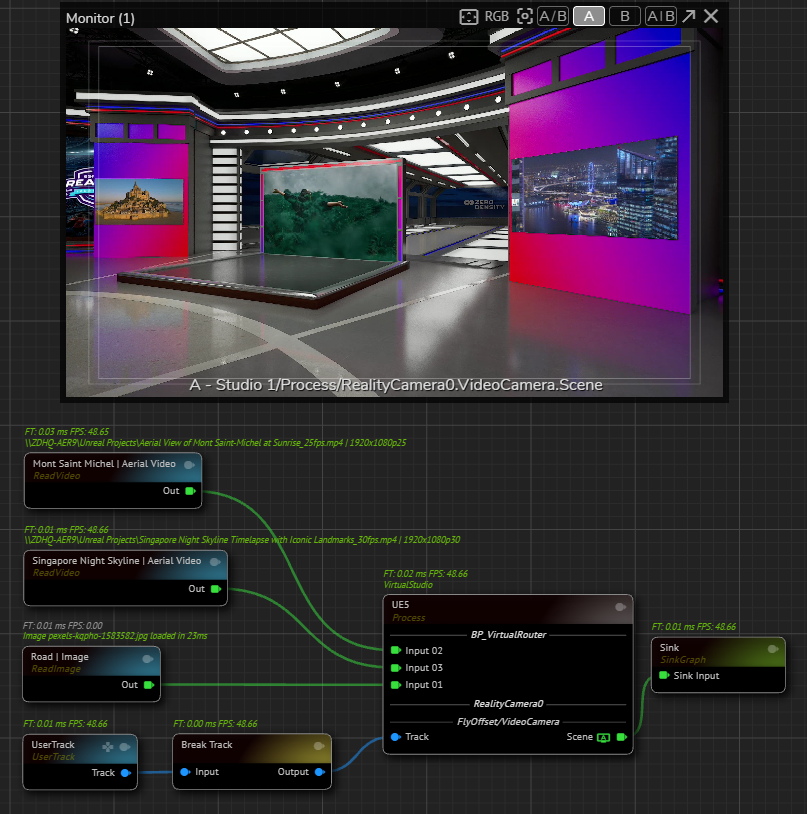The image size is (807, 814).
Task: Toggle the status indicator on the UE5 node
Action: pyautogui.click(x=620, y=607)
